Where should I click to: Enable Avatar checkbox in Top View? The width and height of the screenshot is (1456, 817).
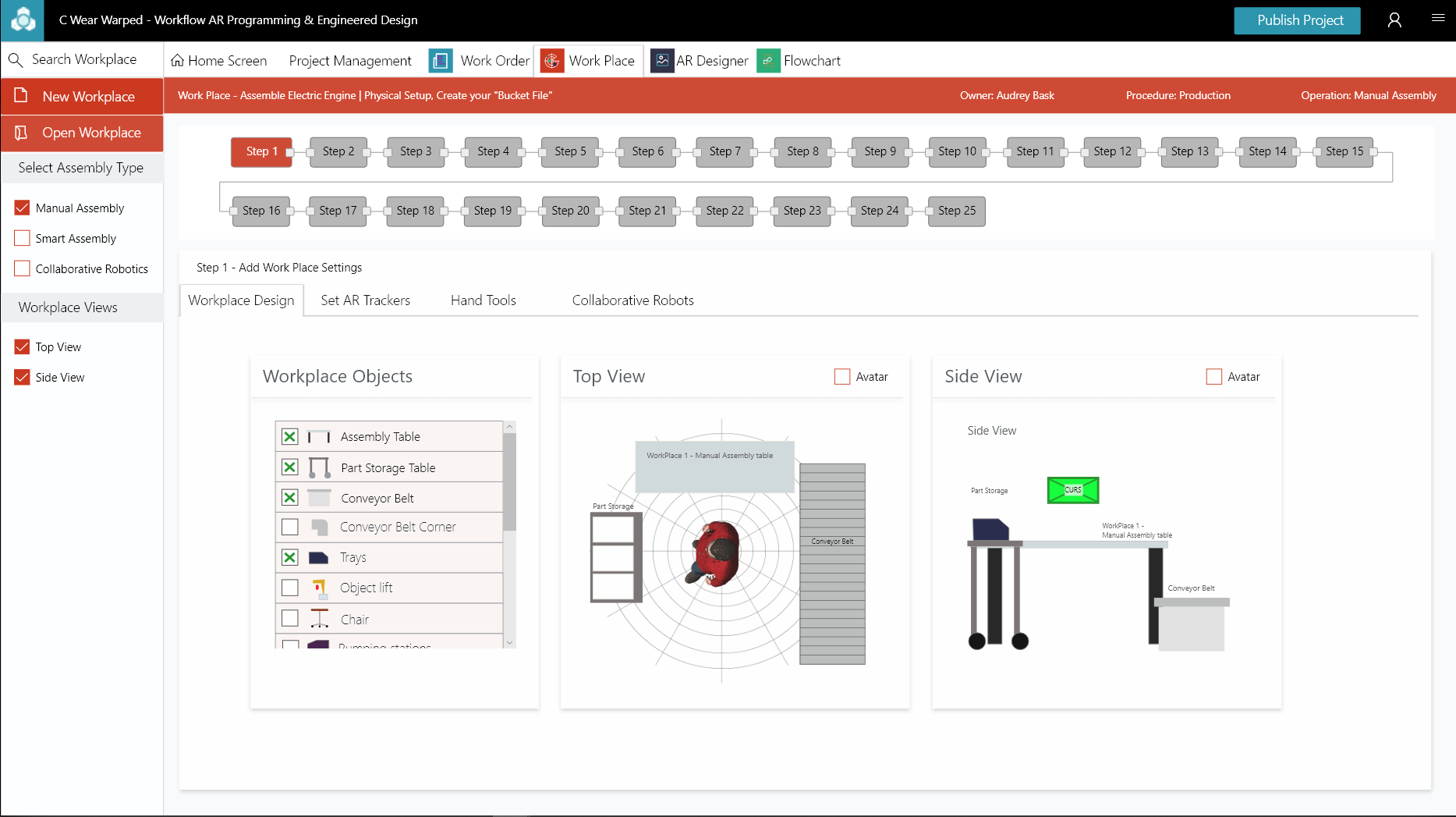tap(842, 377)
